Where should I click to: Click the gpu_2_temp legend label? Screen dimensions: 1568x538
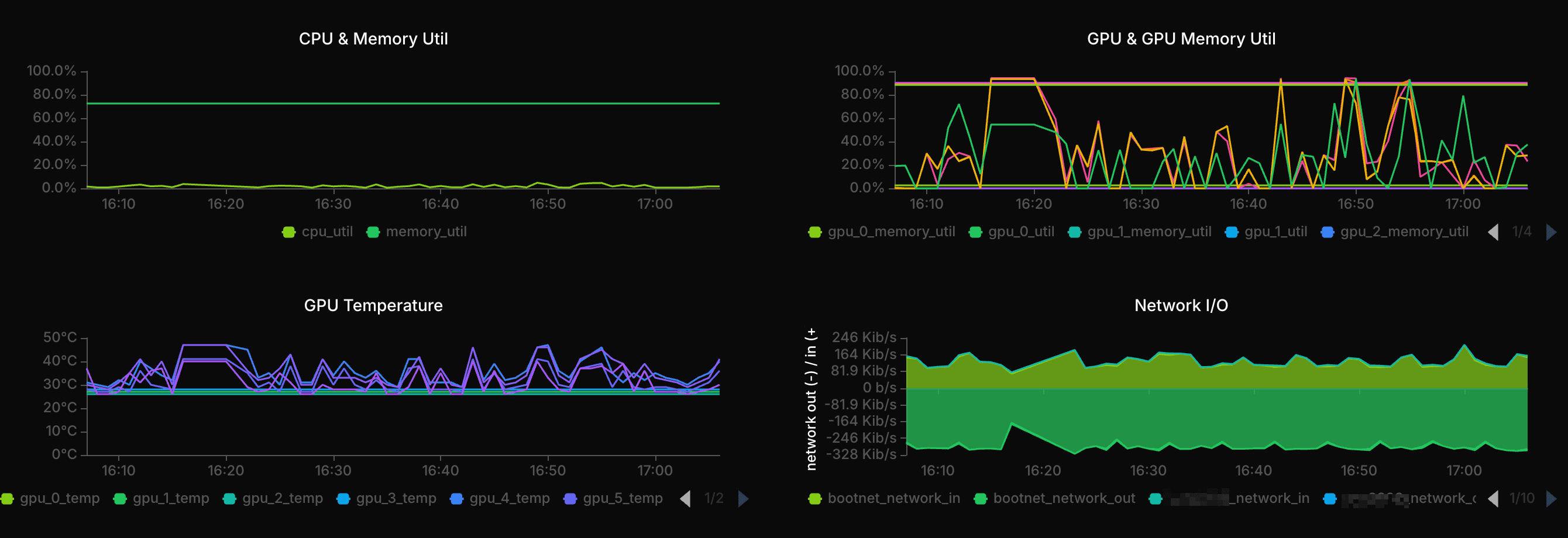tap(283, 498)
